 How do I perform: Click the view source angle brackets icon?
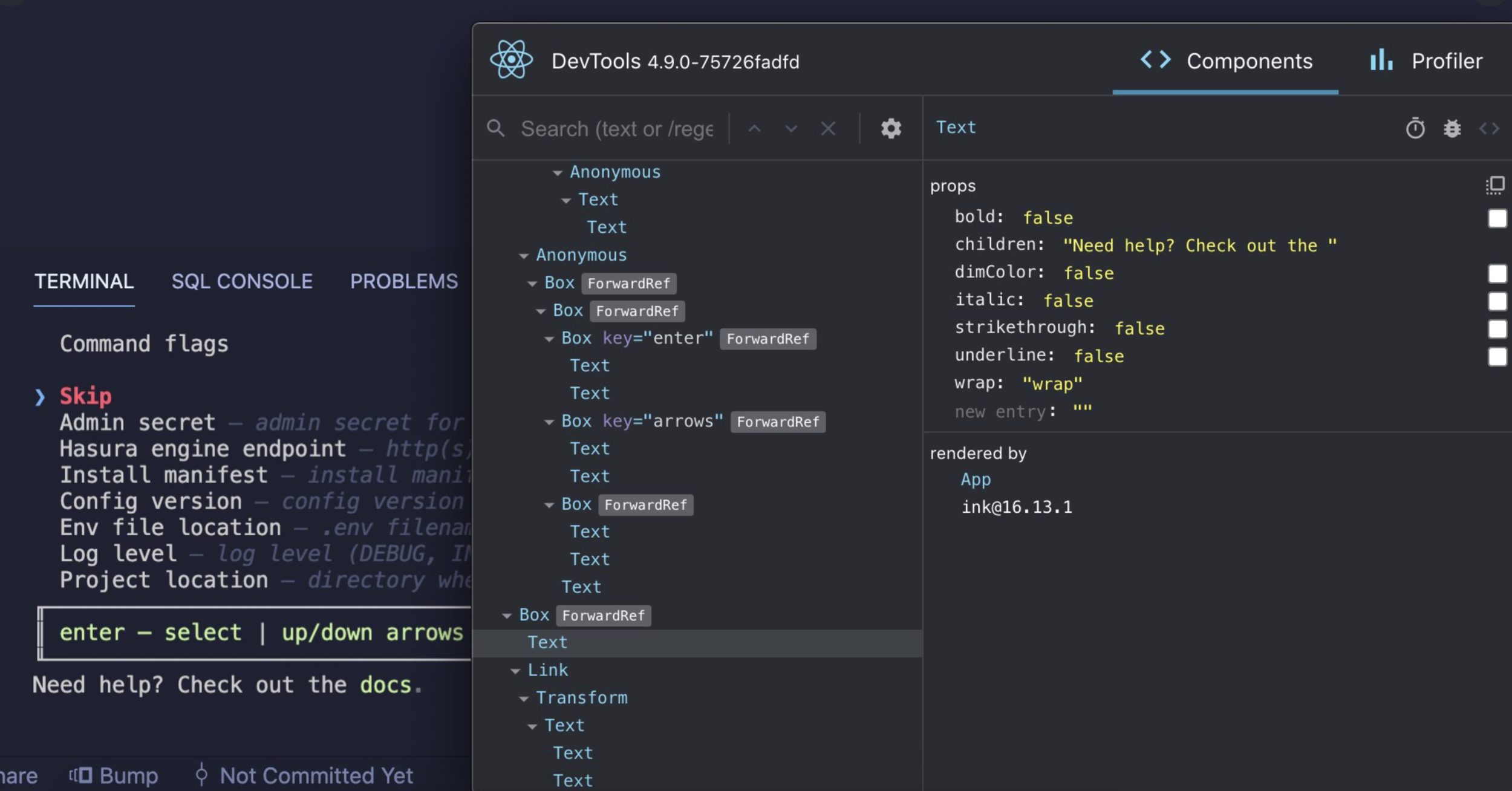[1489, 128]
